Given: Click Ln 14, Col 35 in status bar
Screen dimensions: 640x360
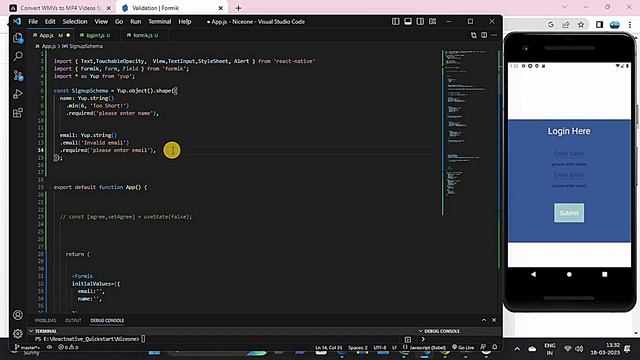Looking at the screenshot, I should pyautogui.click(x=329, y=347).
